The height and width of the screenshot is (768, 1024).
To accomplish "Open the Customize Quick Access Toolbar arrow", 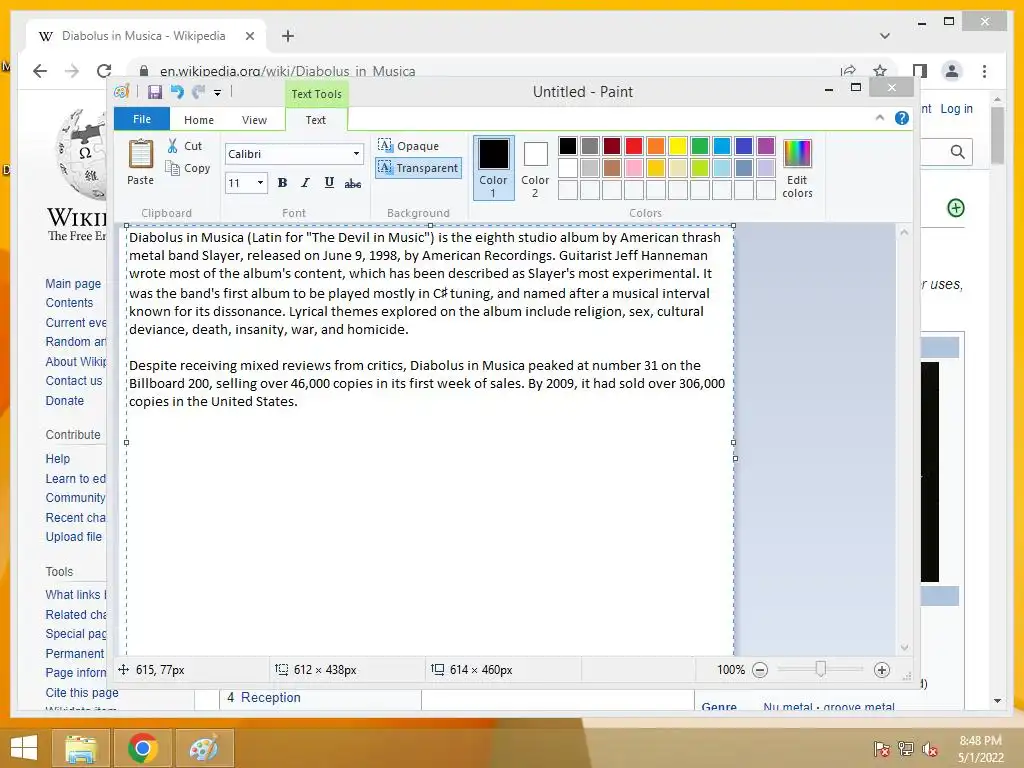I will 217,93.
